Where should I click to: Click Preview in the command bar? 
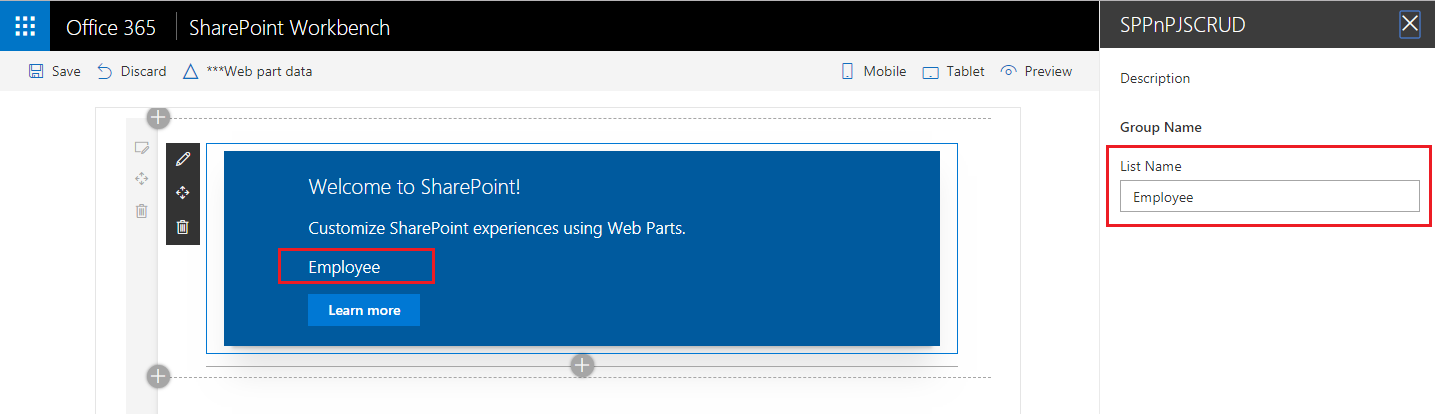[x=1037, y=71]
